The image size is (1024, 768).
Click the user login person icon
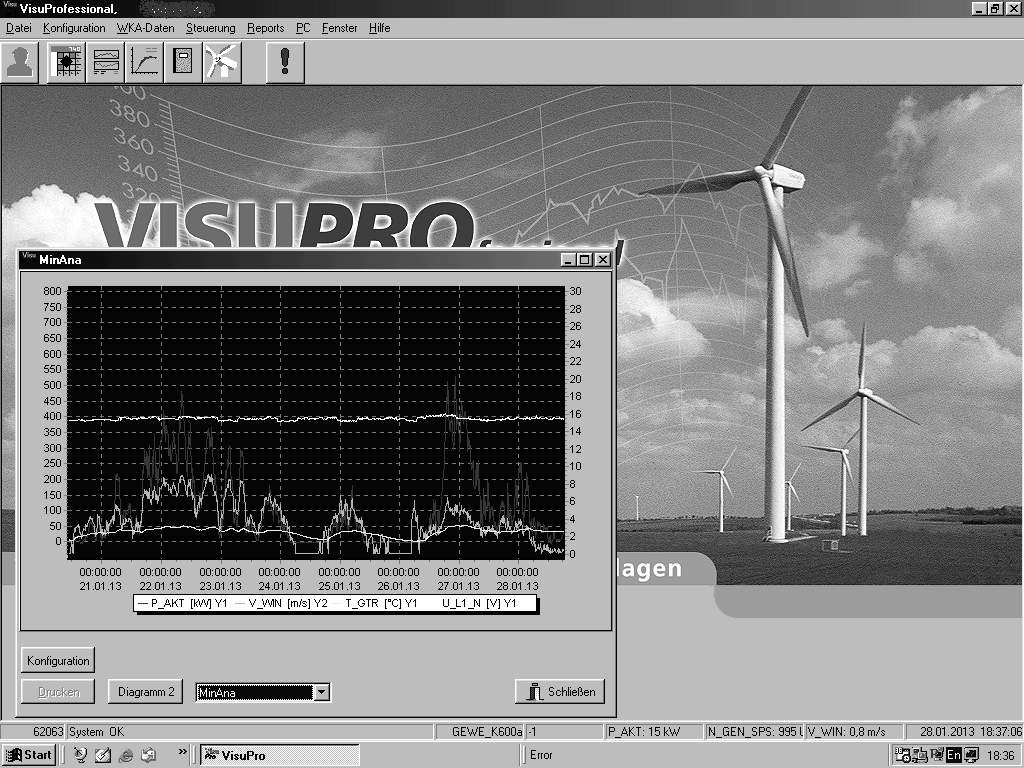coord(20,63)
